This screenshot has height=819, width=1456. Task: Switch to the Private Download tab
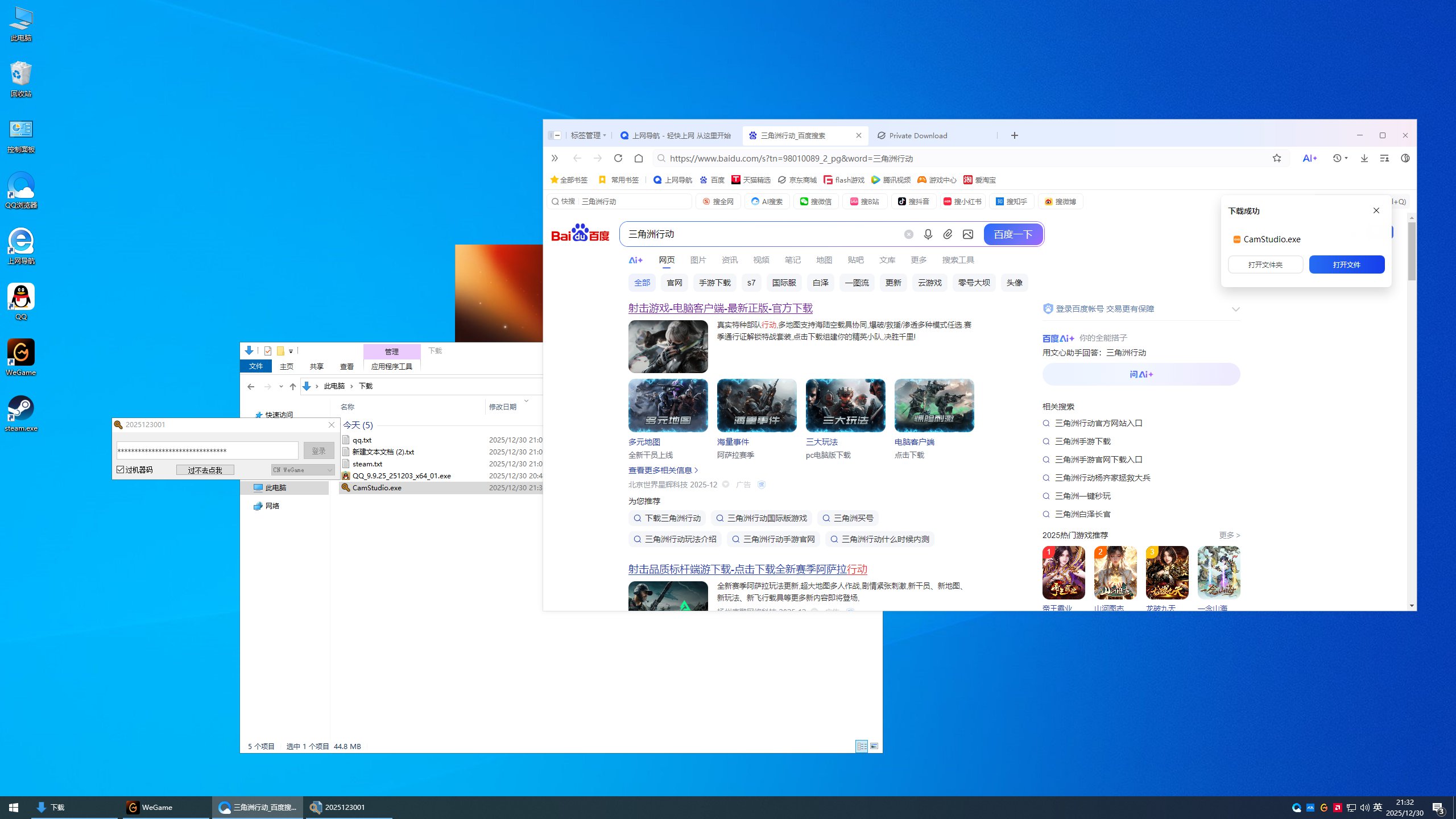(x=918, y=135)
